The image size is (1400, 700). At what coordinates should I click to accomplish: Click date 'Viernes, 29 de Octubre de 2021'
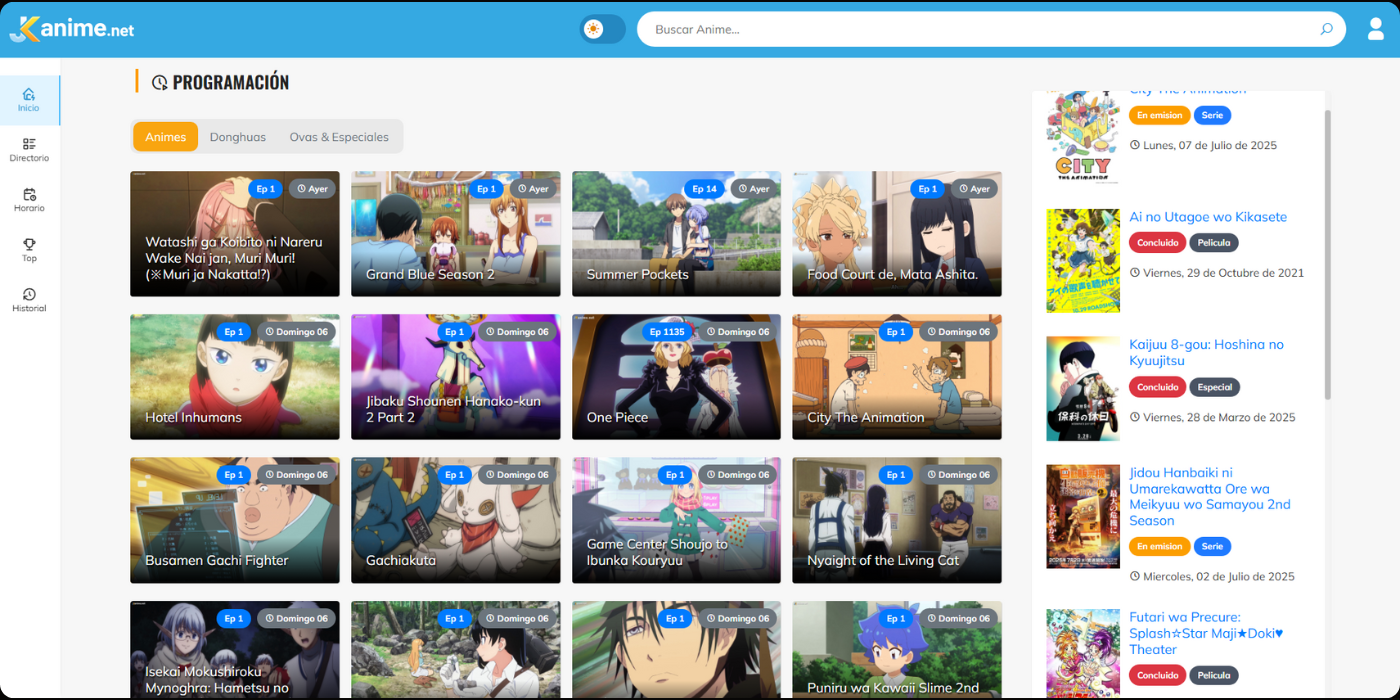[1217, 273]
